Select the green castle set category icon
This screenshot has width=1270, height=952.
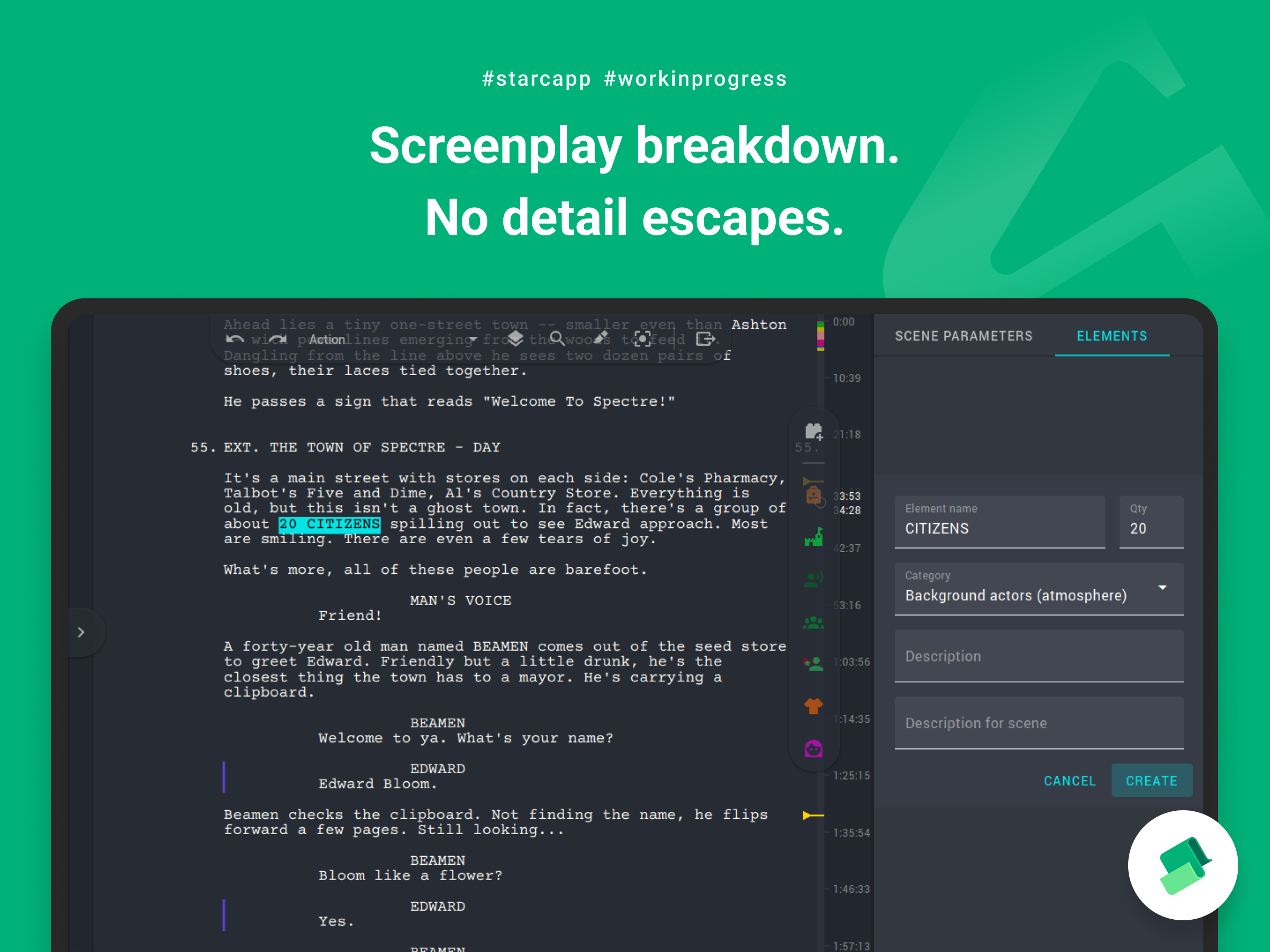[x=813, y=537]
